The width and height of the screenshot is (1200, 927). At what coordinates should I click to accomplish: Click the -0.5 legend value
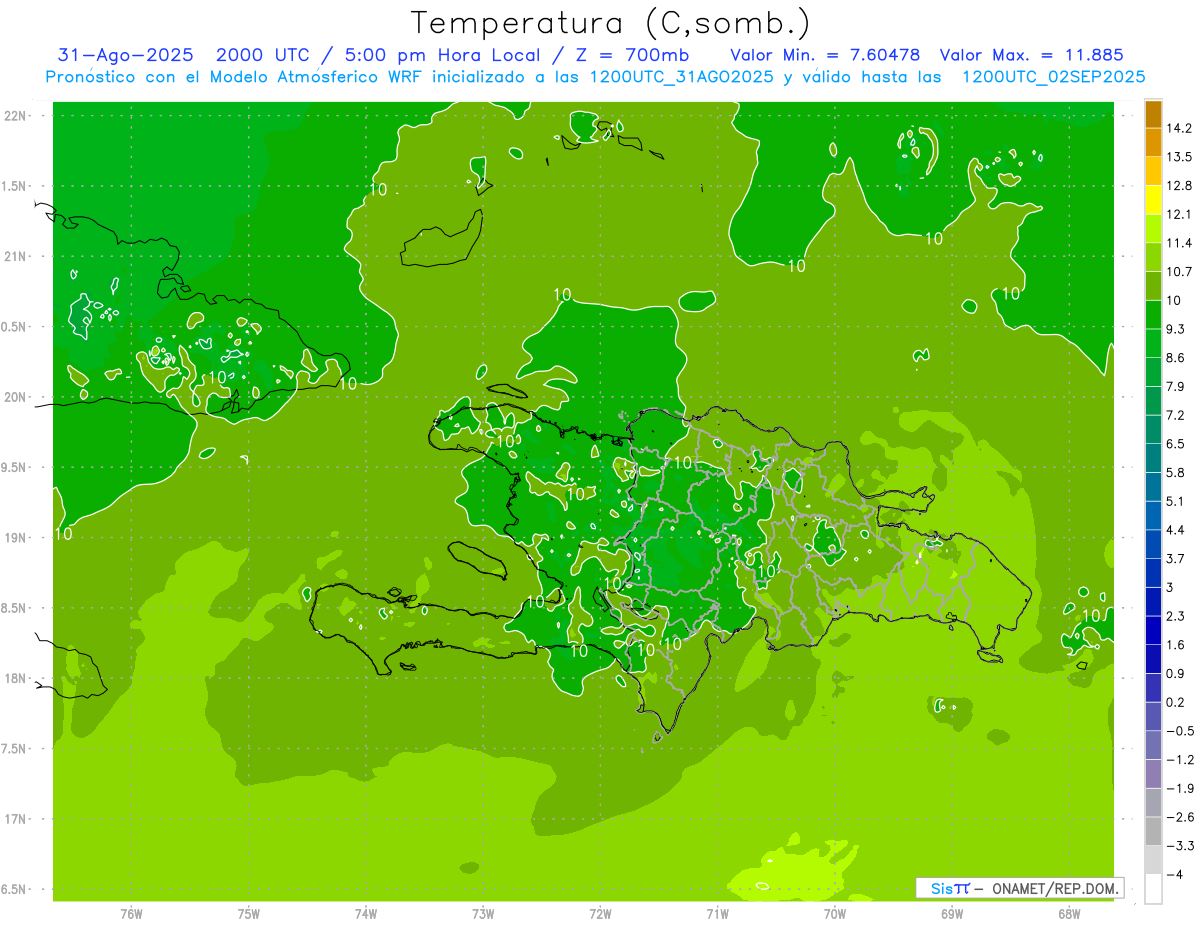click(1179, 731)
